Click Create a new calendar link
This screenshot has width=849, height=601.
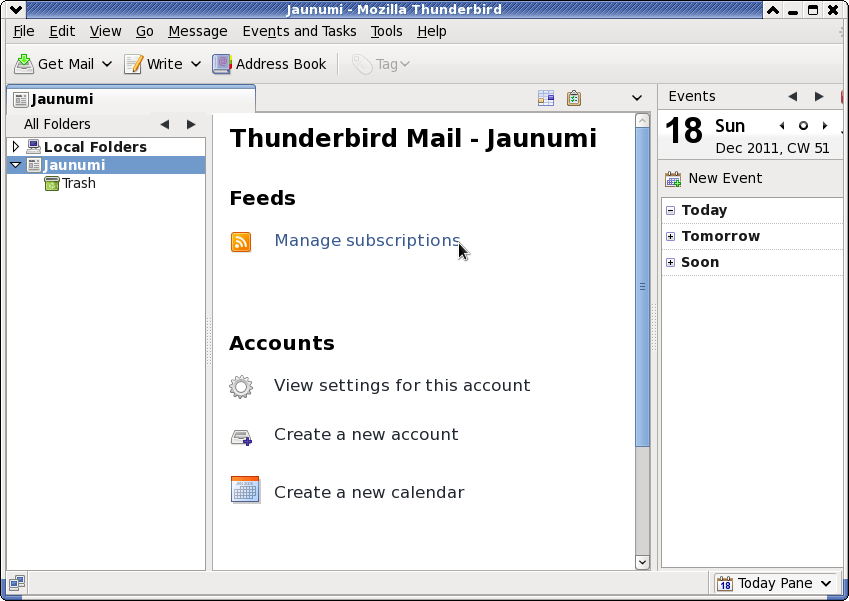(x=369, y=492)
